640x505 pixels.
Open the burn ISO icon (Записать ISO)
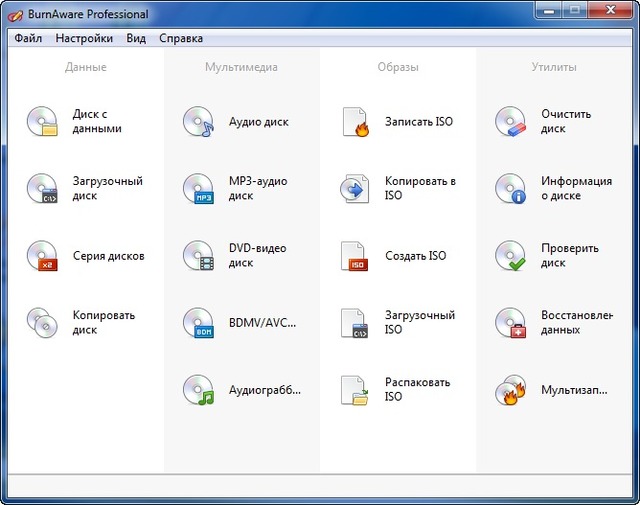coord(355,121)
